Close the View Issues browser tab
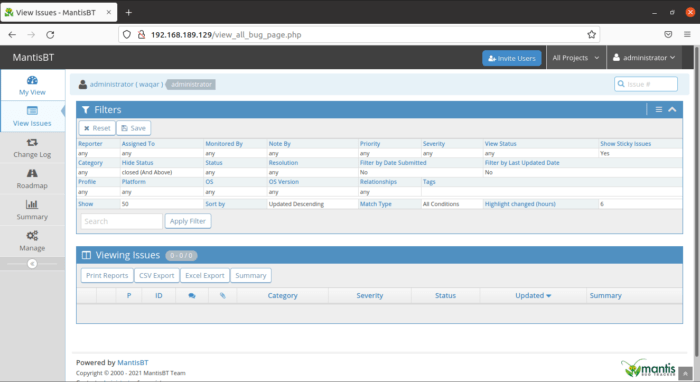Viewport: 700px width, 382px height. pos(108,12)
